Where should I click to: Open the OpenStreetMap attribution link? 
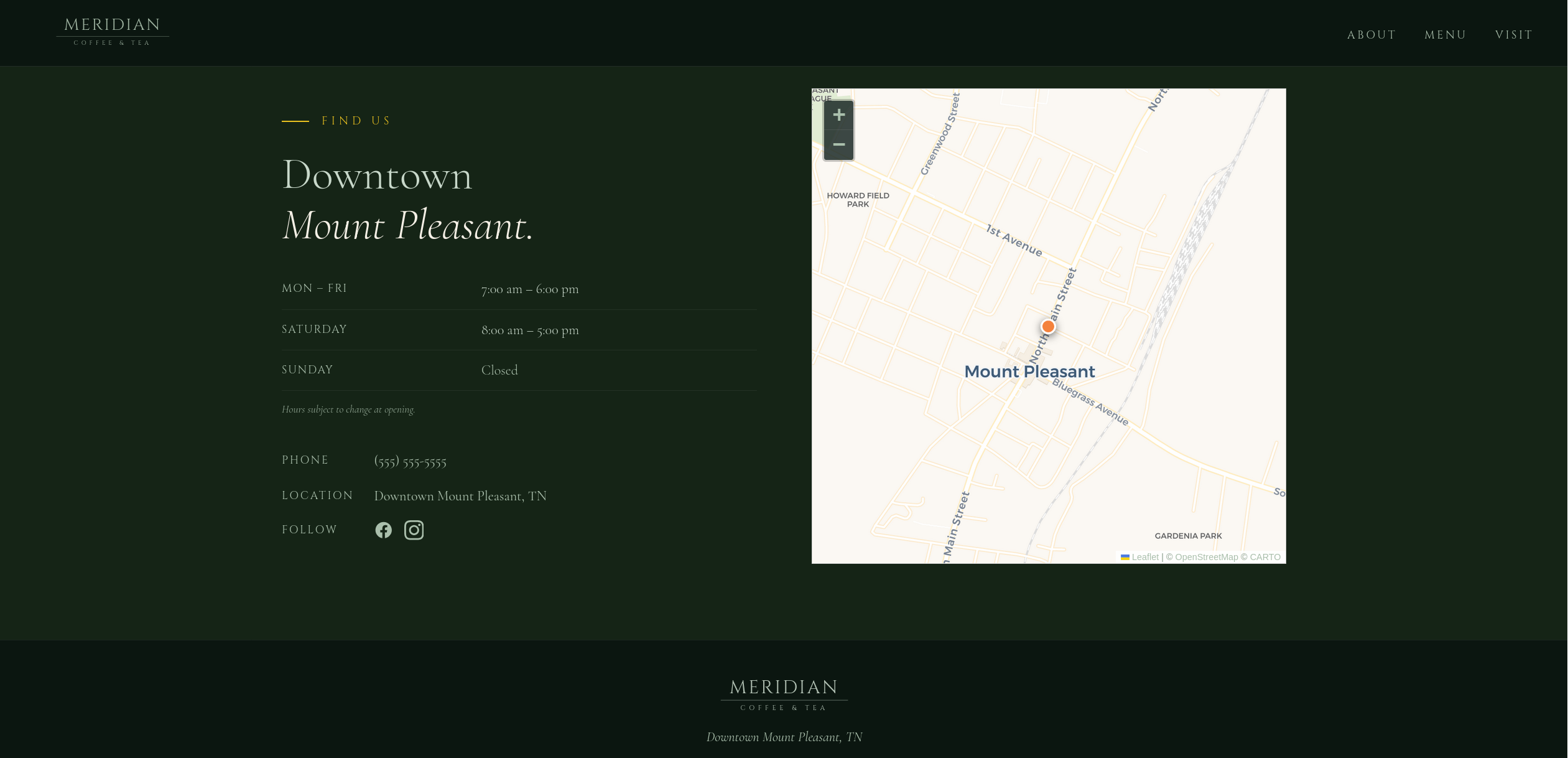[1206, 557]
